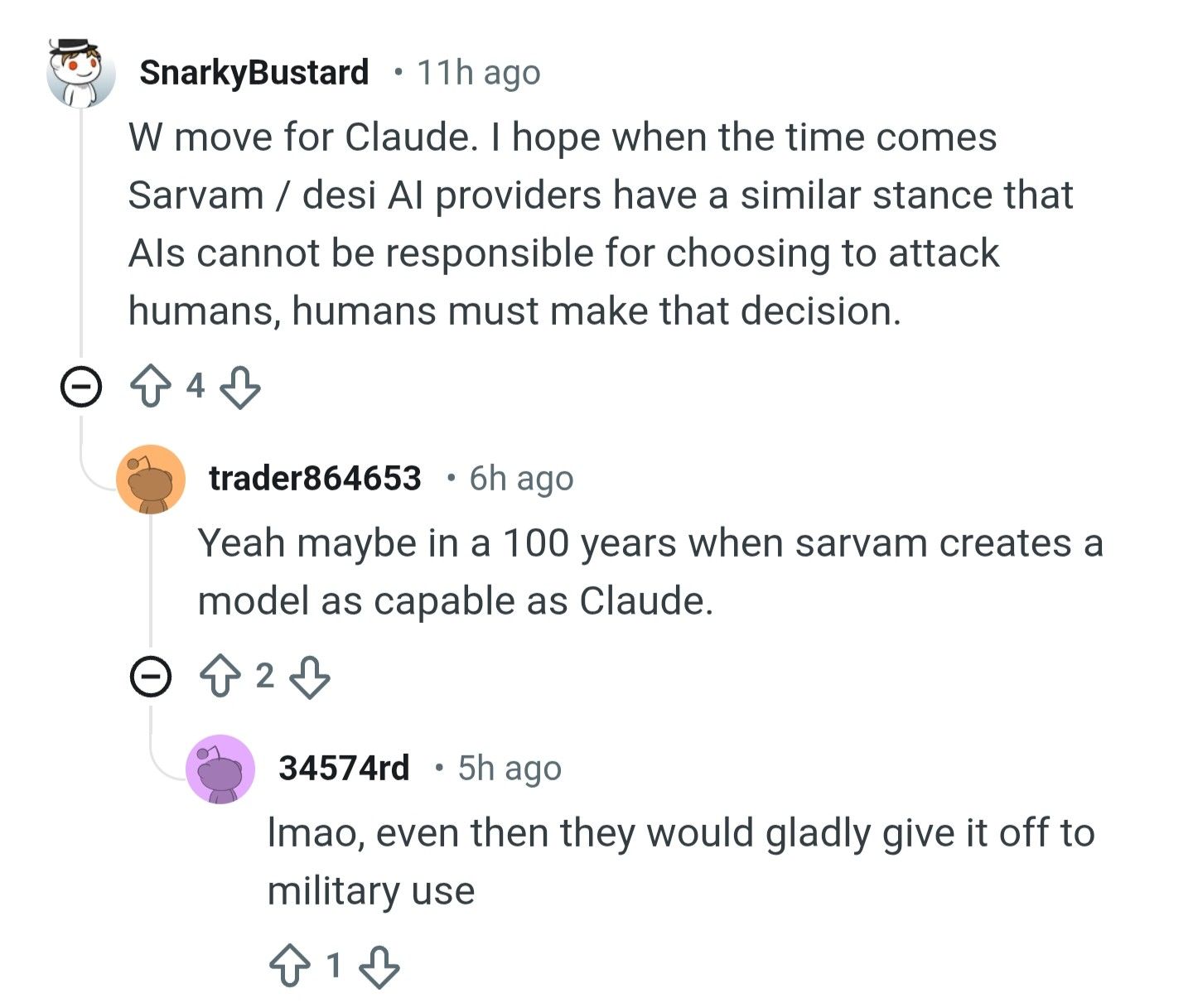Downvote 34574rd's reply
1193x1008 pixels.
pos(380,967)
